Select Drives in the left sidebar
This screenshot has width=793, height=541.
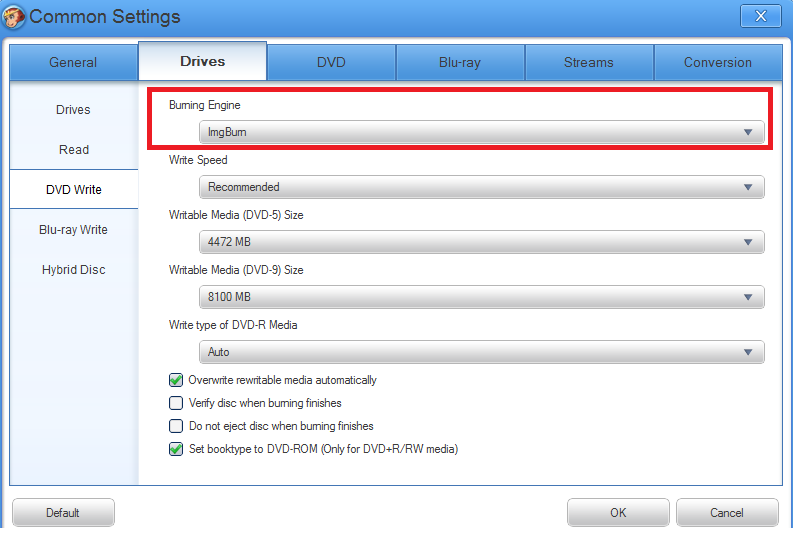point(73,110)
